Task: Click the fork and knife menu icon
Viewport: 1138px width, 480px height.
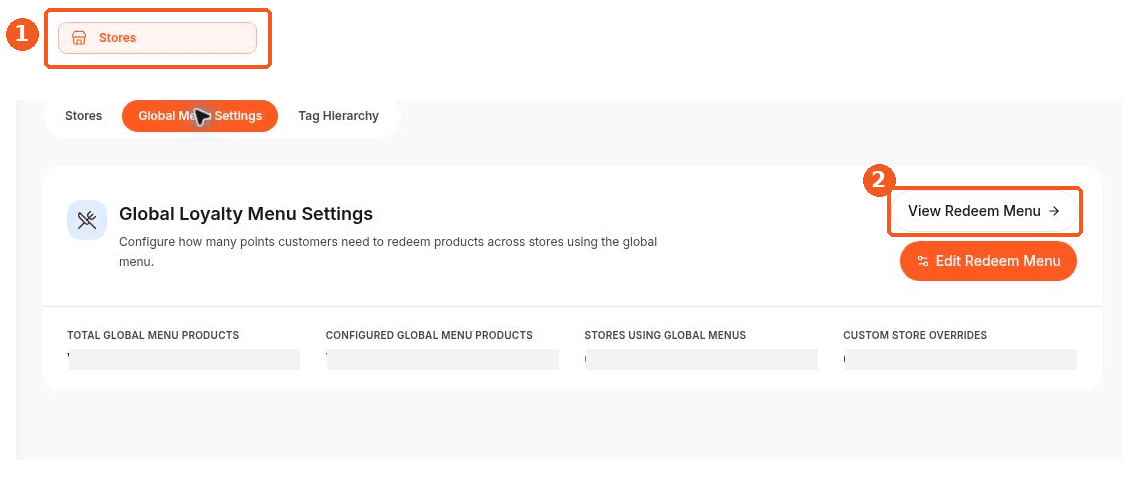Action: pyautogui.click(x=87, y=220)
